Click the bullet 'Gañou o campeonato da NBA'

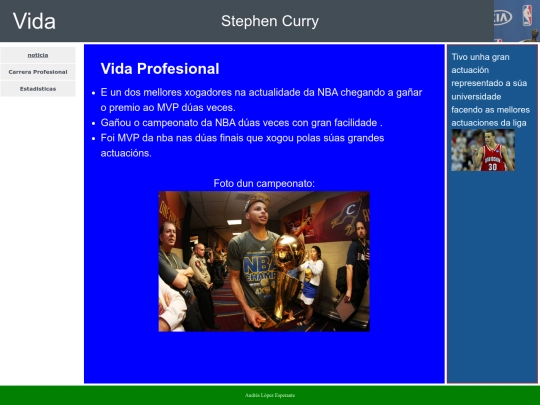coord(241,123)
